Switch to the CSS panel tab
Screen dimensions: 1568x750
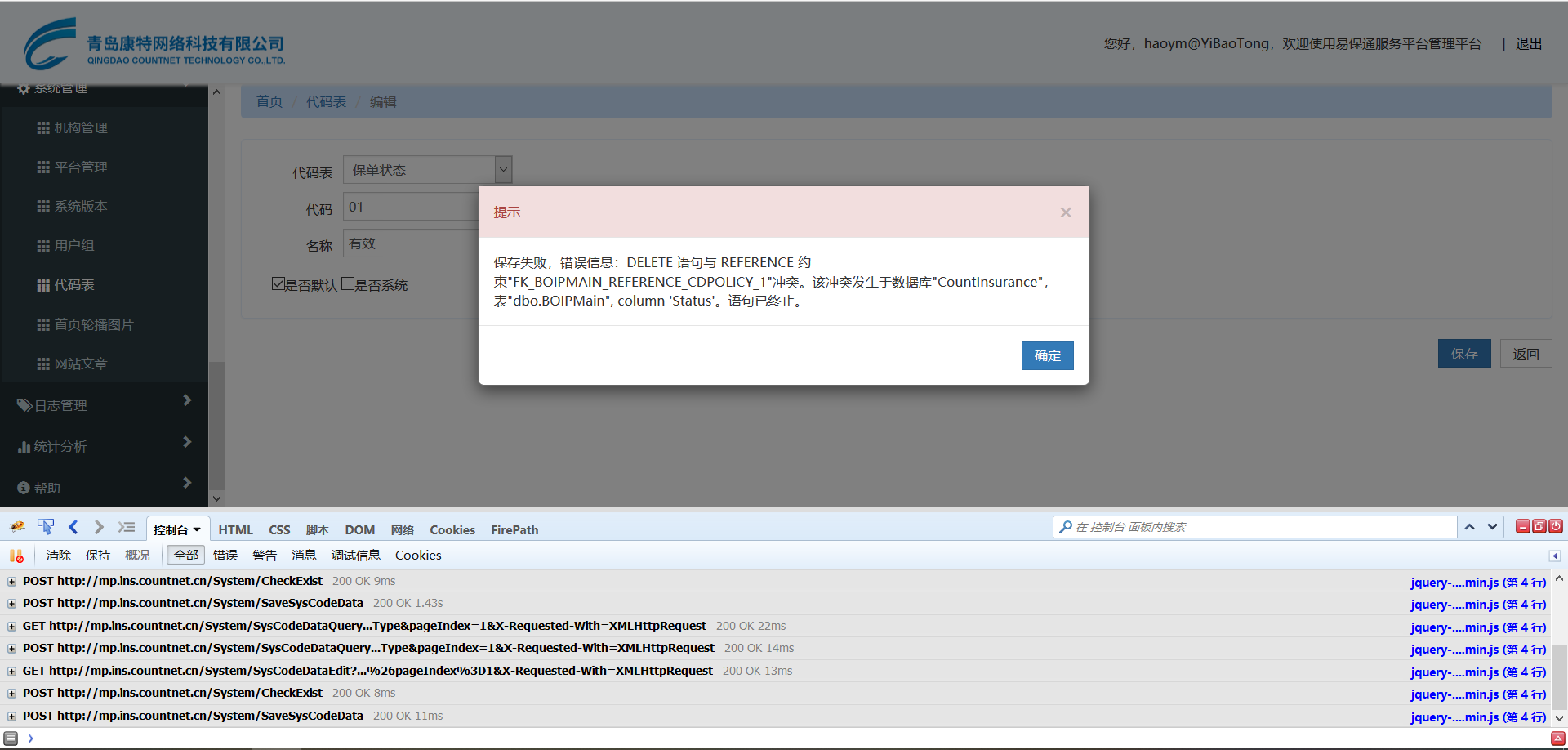[x=279, y=530]
